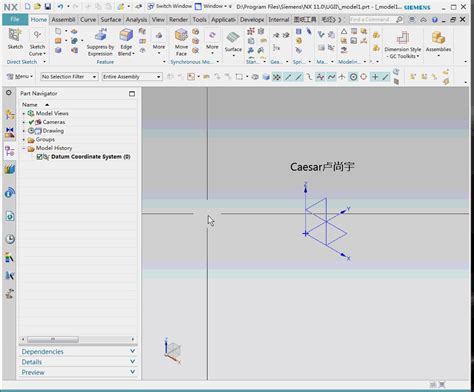Switch to the Render ribbon tab
The image size is (474, 392).
coord(178,20)
